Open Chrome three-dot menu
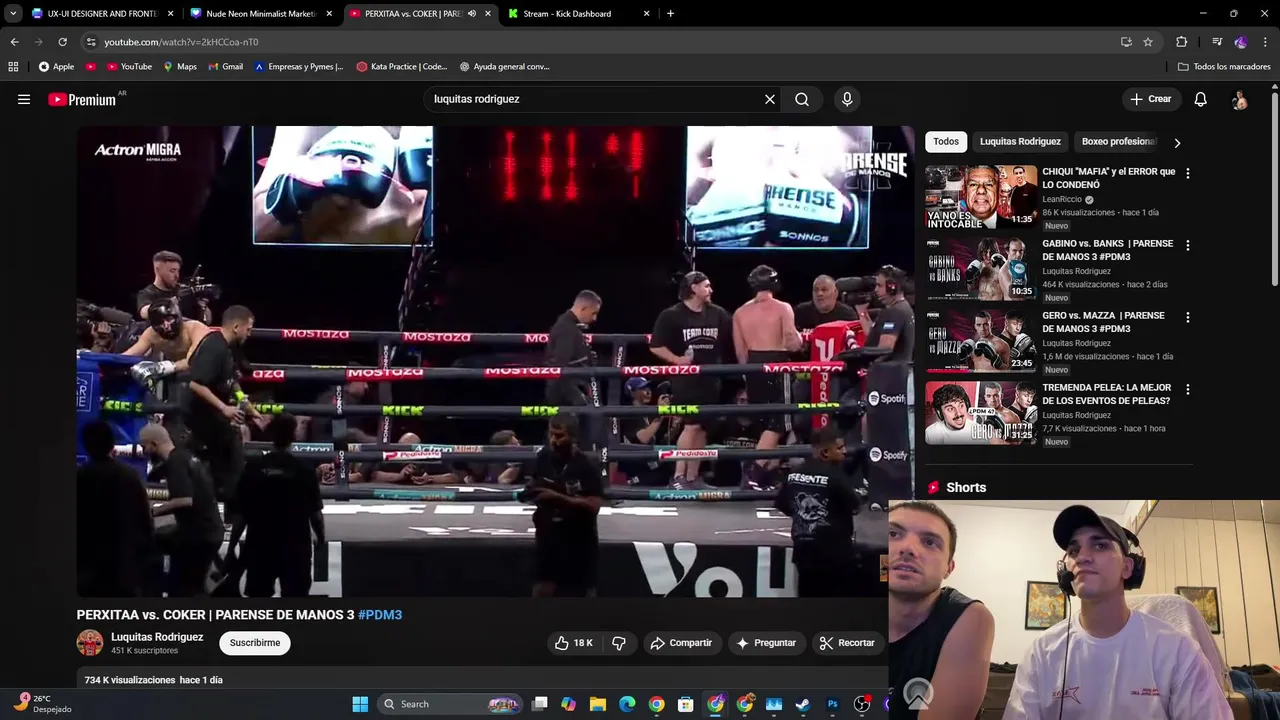Screen dimensions: 1280x720 pyautogui.click(x=1266, y=42)
